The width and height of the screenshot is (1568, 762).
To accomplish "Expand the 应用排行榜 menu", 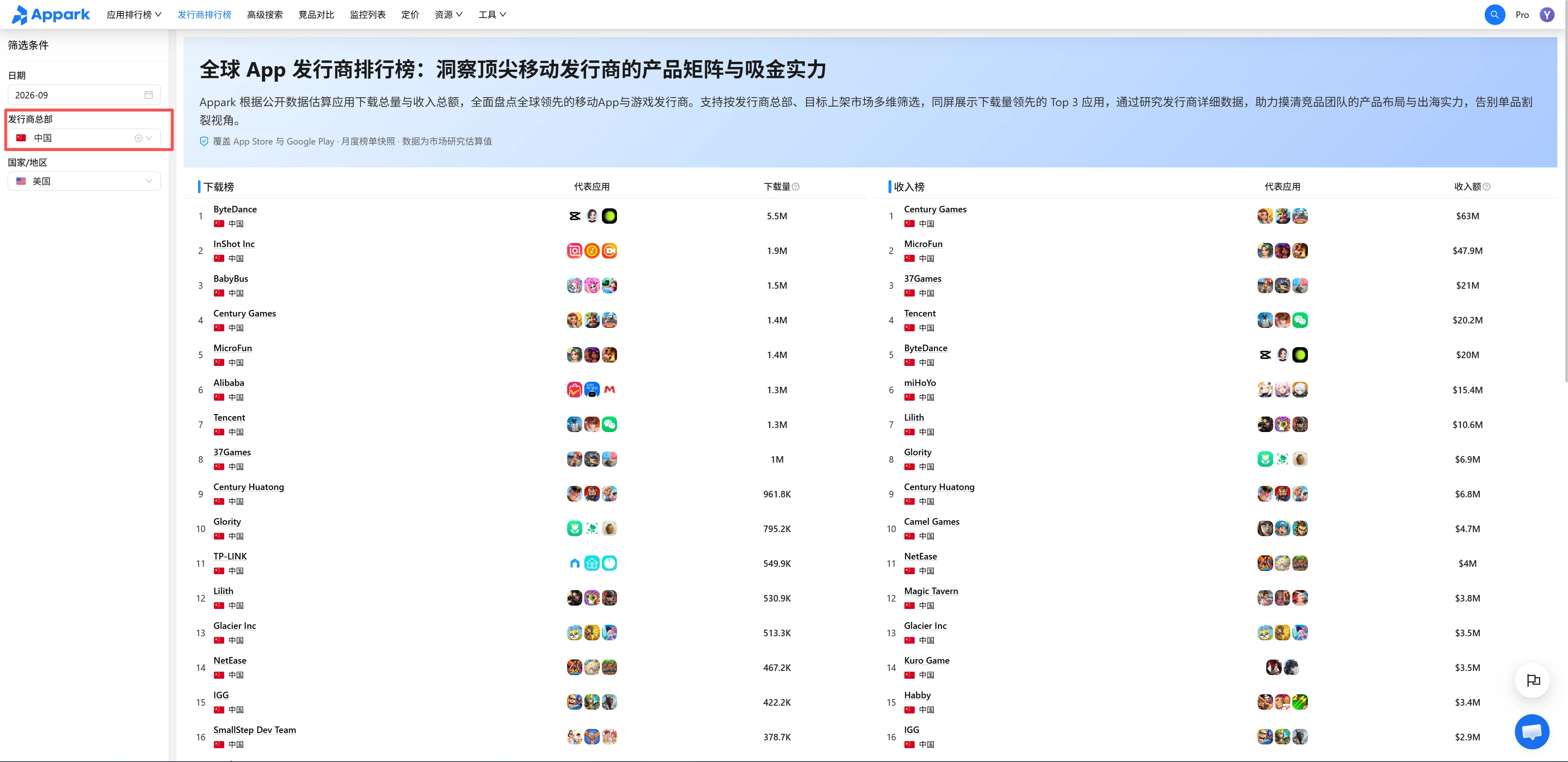I will [x=134, y=15].
